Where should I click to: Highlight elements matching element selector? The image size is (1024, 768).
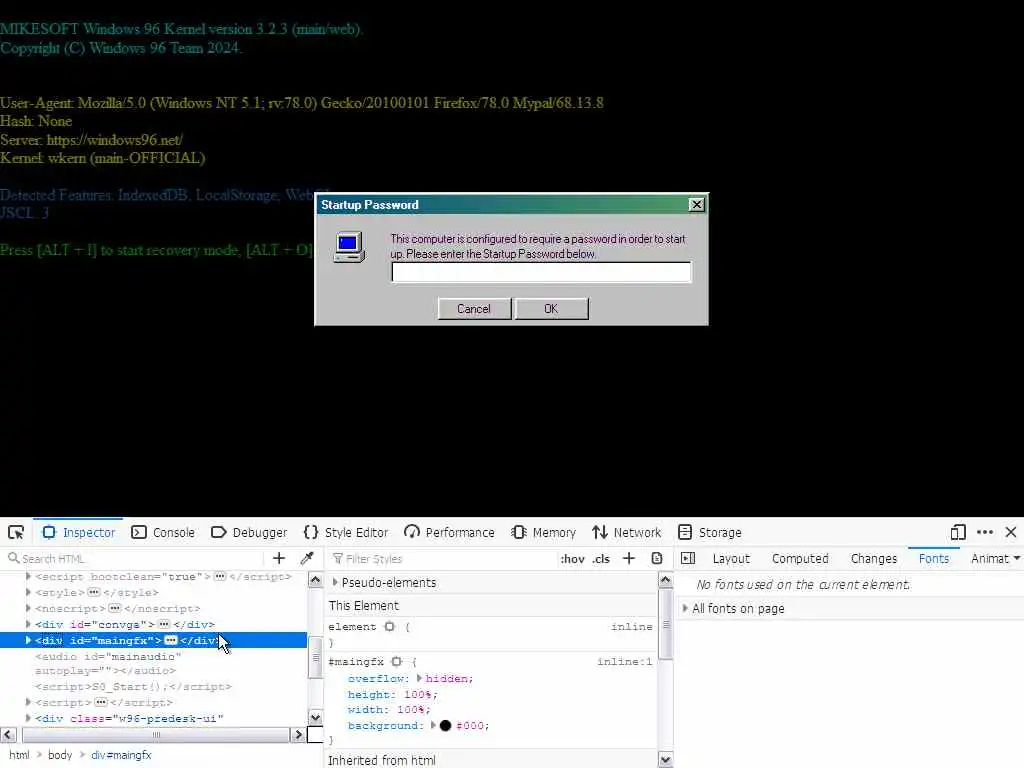[390, 626]
